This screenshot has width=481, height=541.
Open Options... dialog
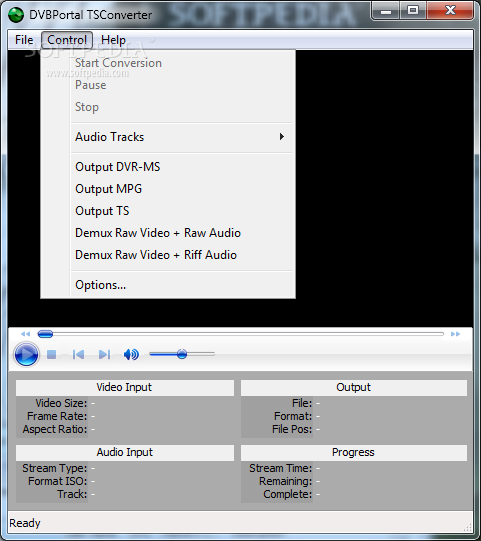[x=182, y=285]
